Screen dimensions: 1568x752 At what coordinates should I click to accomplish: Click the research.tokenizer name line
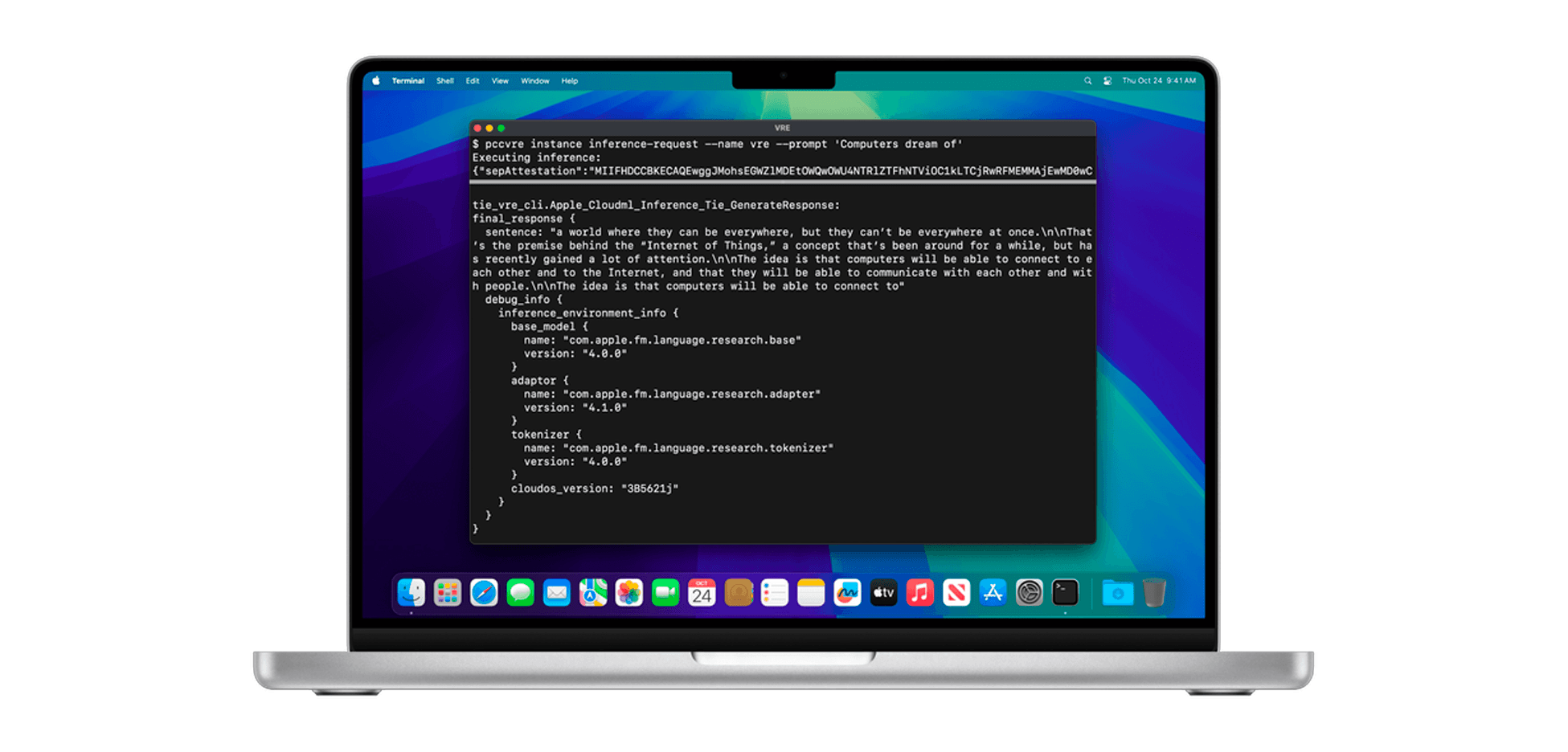(678, 448)
